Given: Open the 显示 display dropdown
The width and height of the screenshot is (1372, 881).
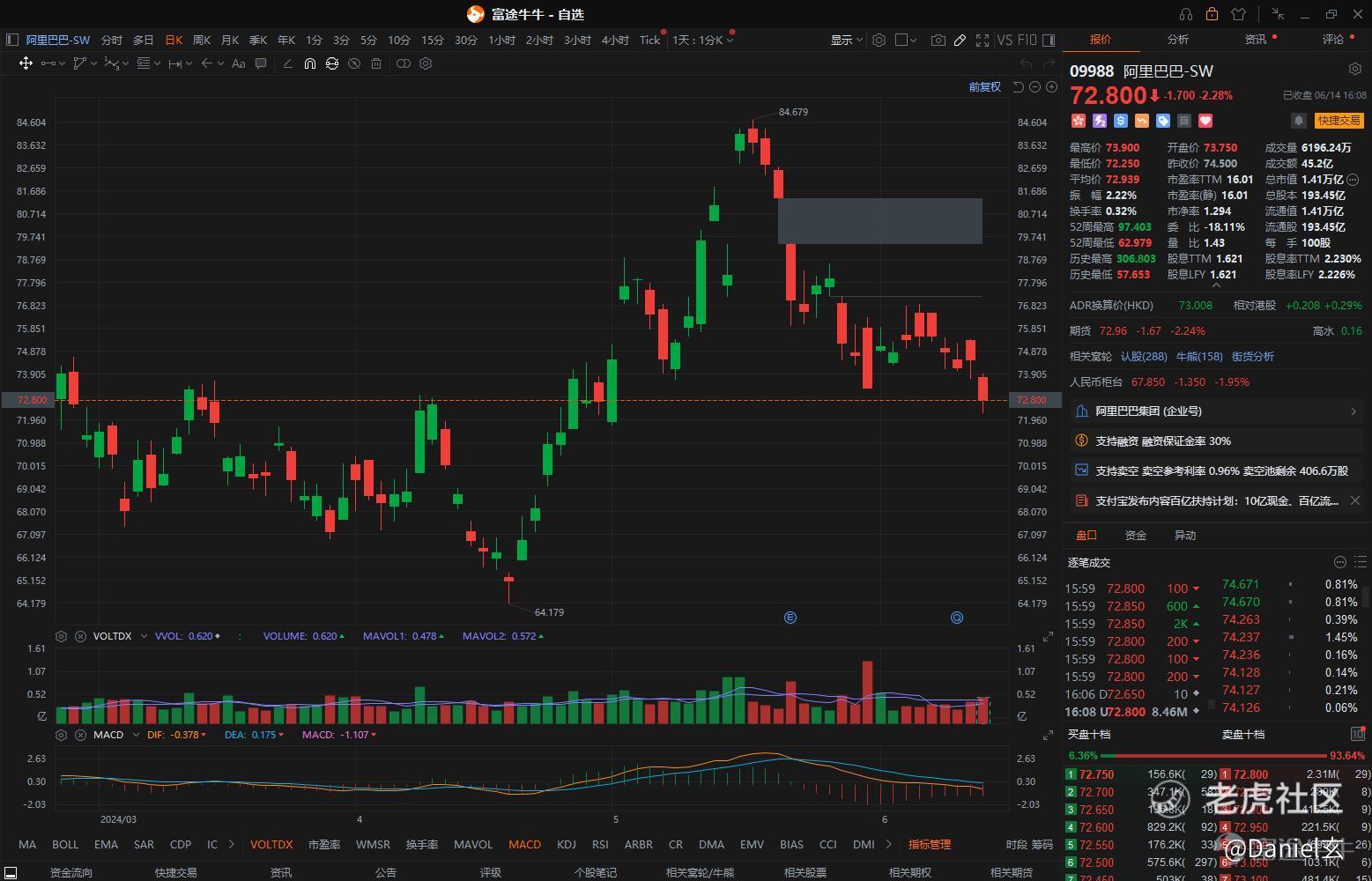Looking at the screenshot, I should tap(846, 40).
